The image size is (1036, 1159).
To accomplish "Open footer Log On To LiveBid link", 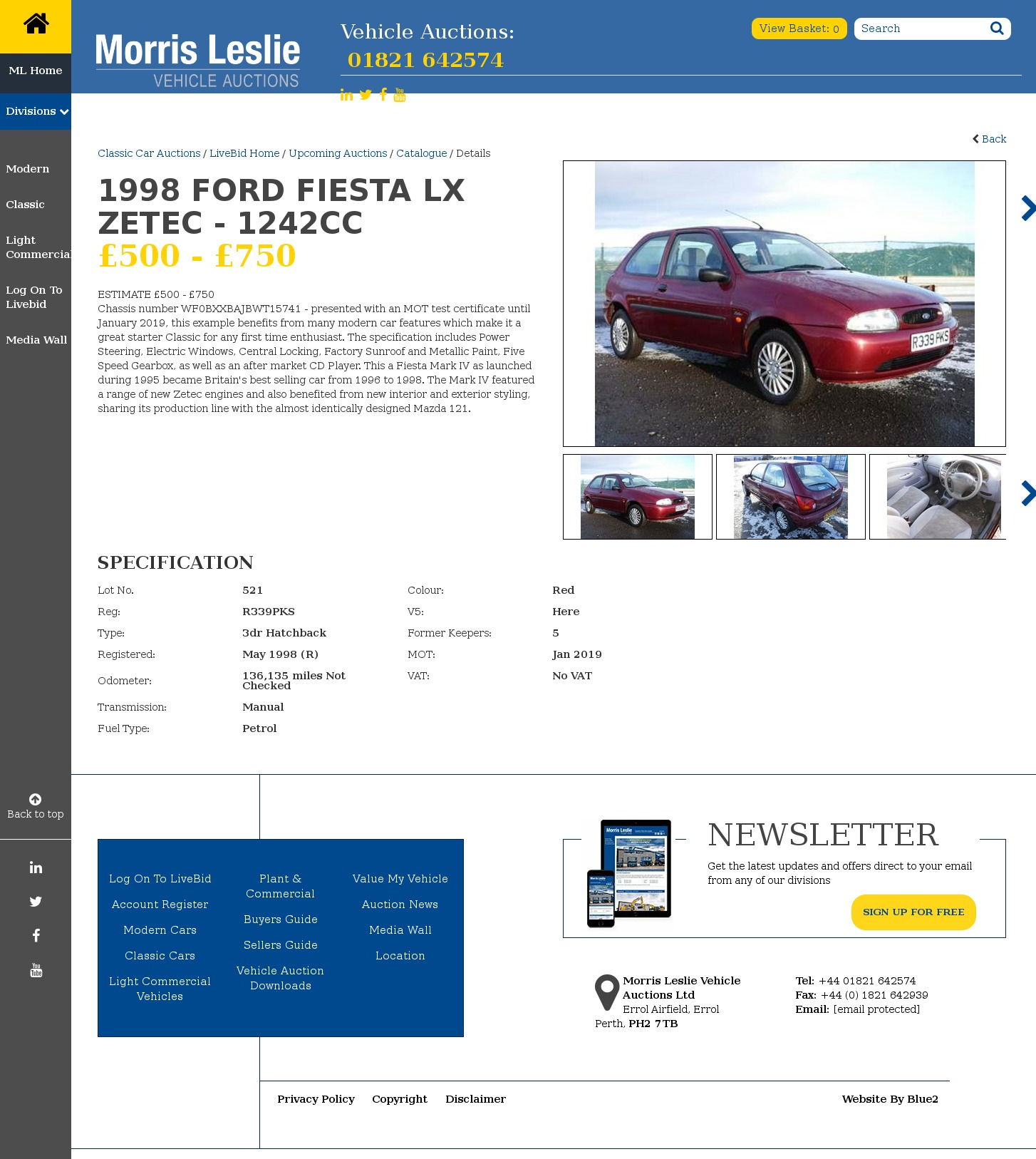I will (160, 879).
